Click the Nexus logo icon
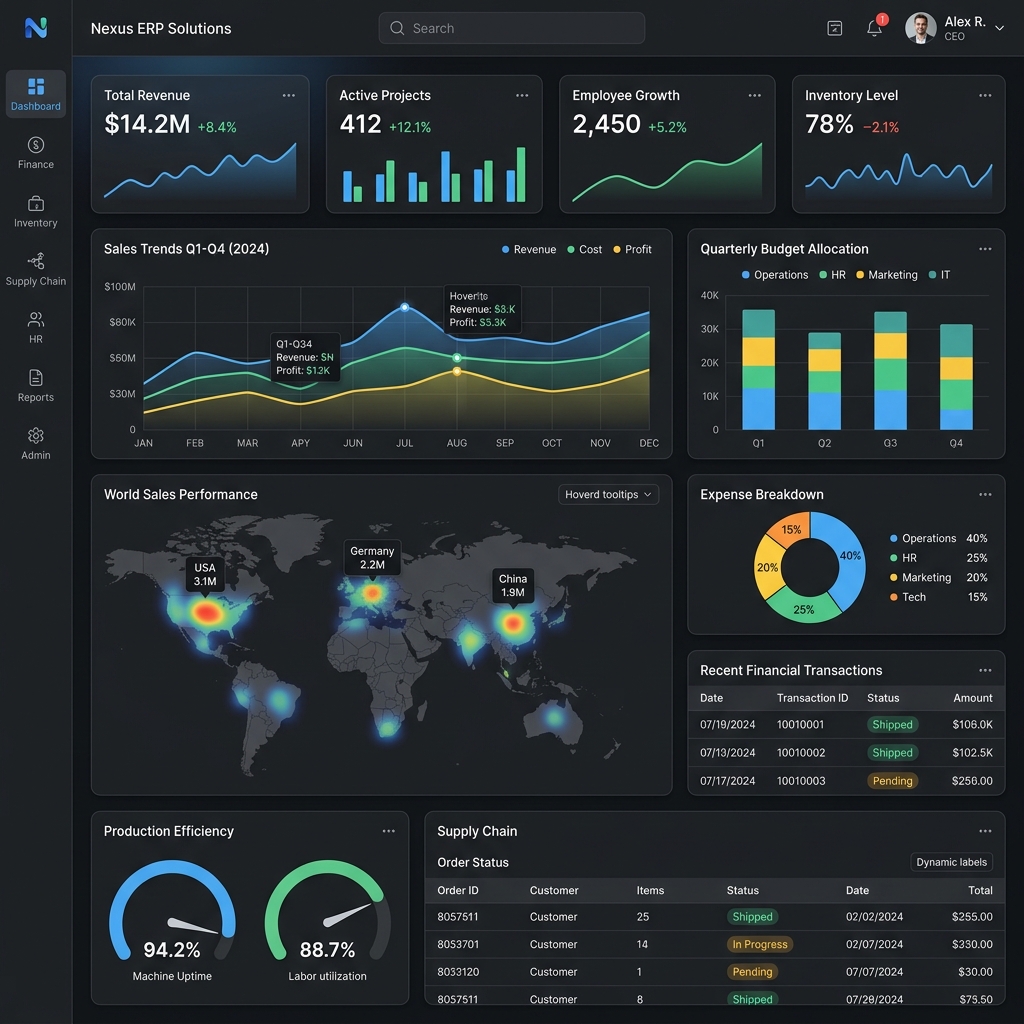 coord(36,27)
